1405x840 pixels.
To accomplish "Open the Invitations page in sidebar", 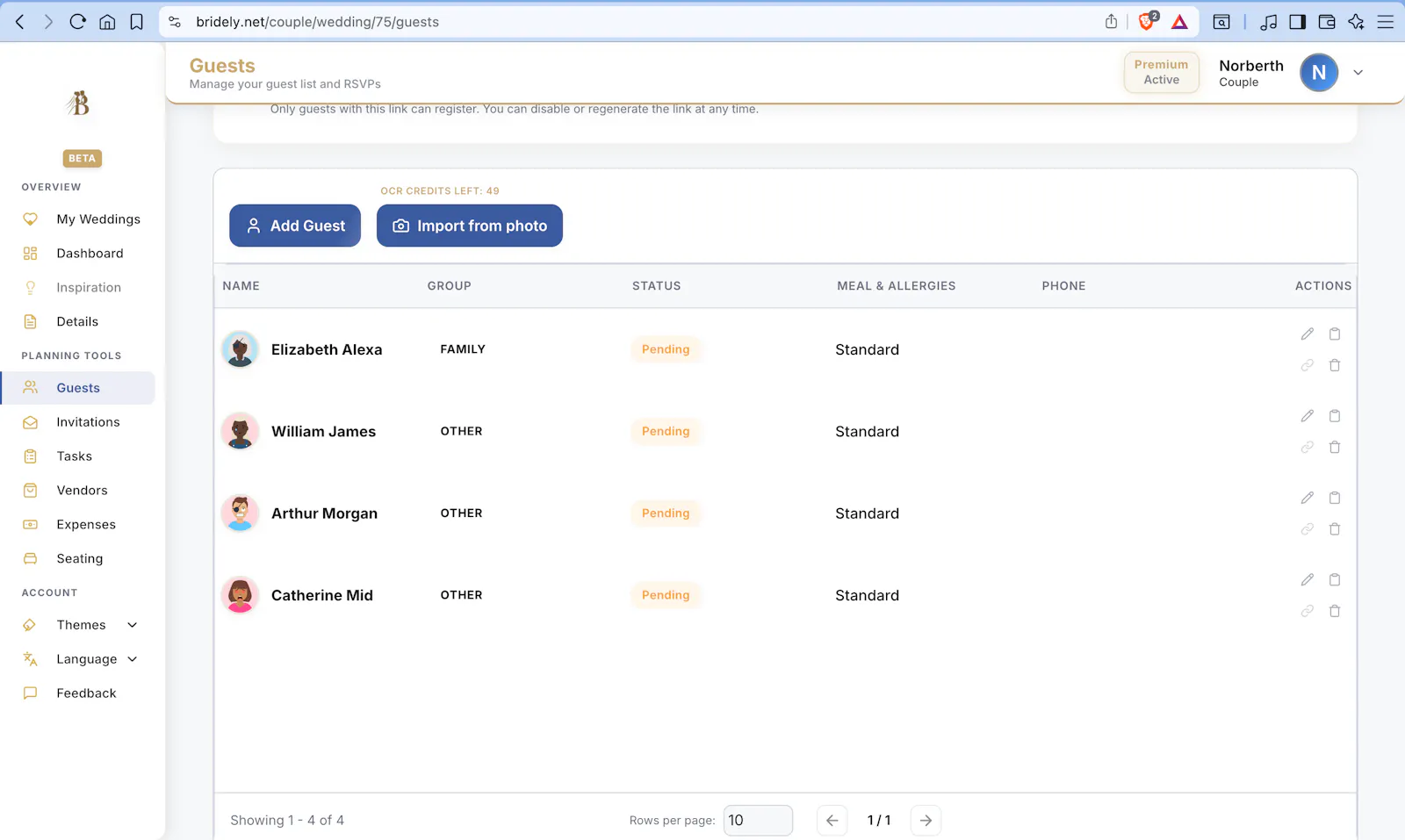I will (x=88, y=422).
